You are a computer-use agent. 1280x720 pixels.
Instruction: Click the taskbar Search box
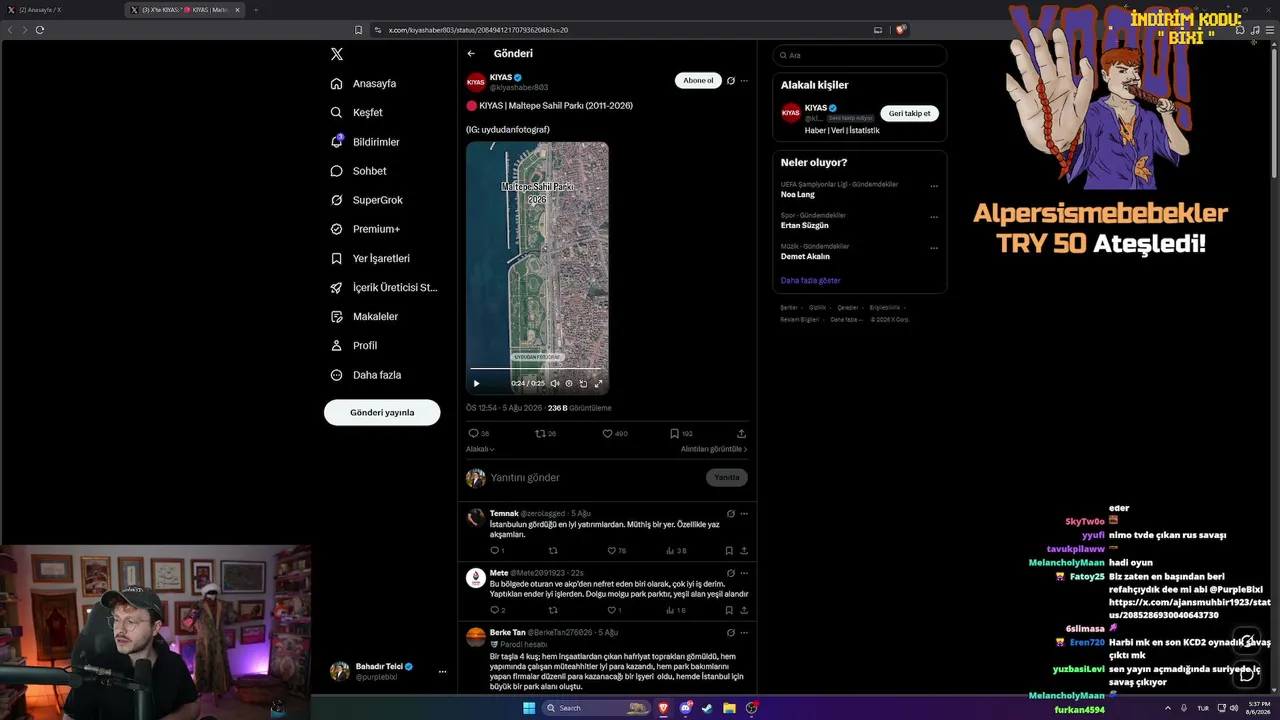597,708
